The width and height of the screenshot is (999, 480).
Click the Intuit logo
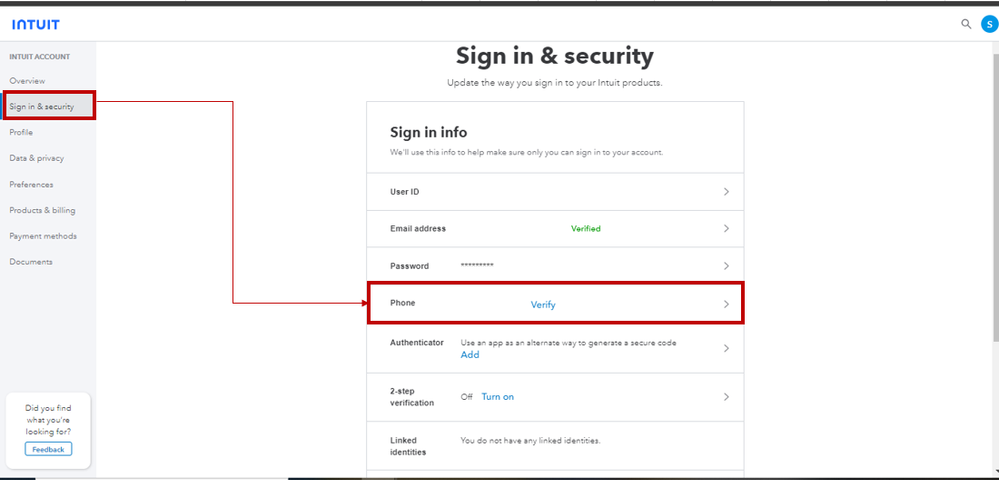[x=36, y=25]
